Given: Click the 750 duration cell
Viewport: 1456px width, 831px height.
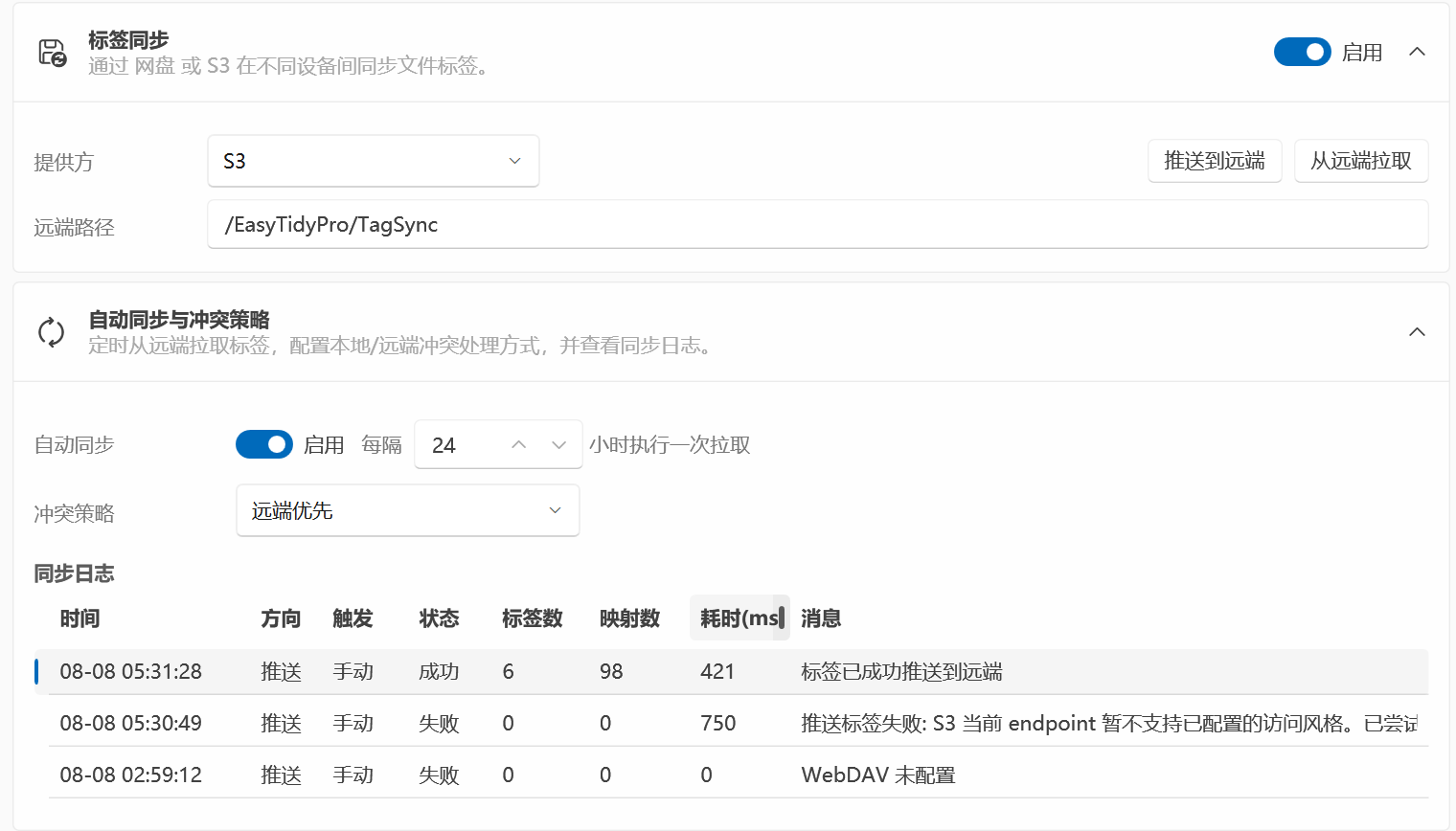Looking at the screenshot, I should pyautogui.click(x=717, y=723).
